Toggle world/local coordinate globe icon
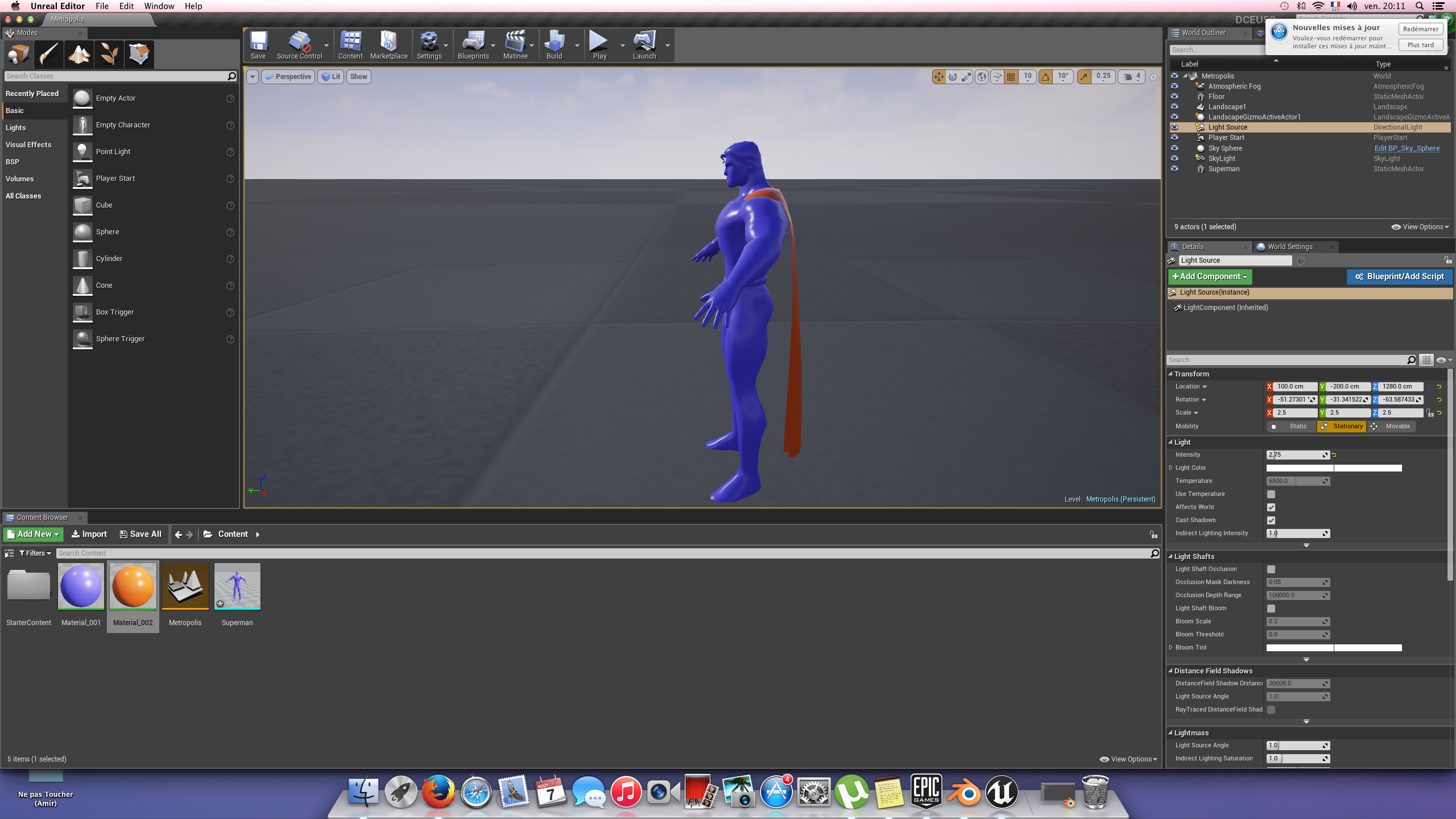 click(x=982, y=77)
